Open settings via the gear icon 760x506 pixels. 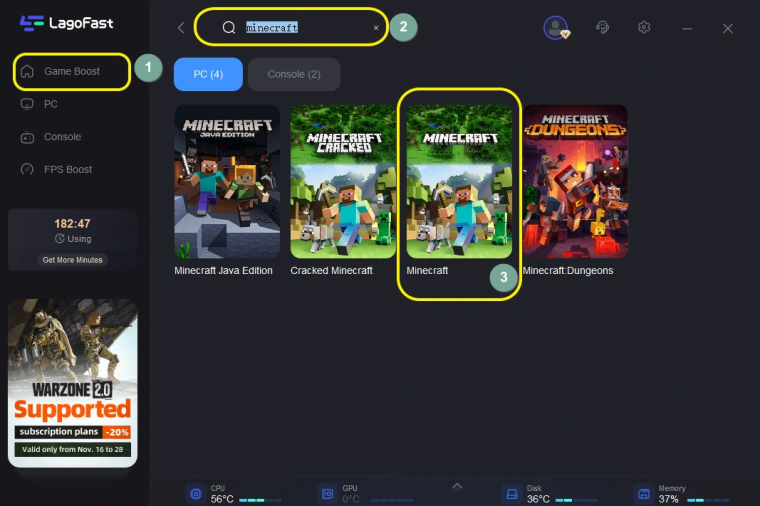coord(644,27)
